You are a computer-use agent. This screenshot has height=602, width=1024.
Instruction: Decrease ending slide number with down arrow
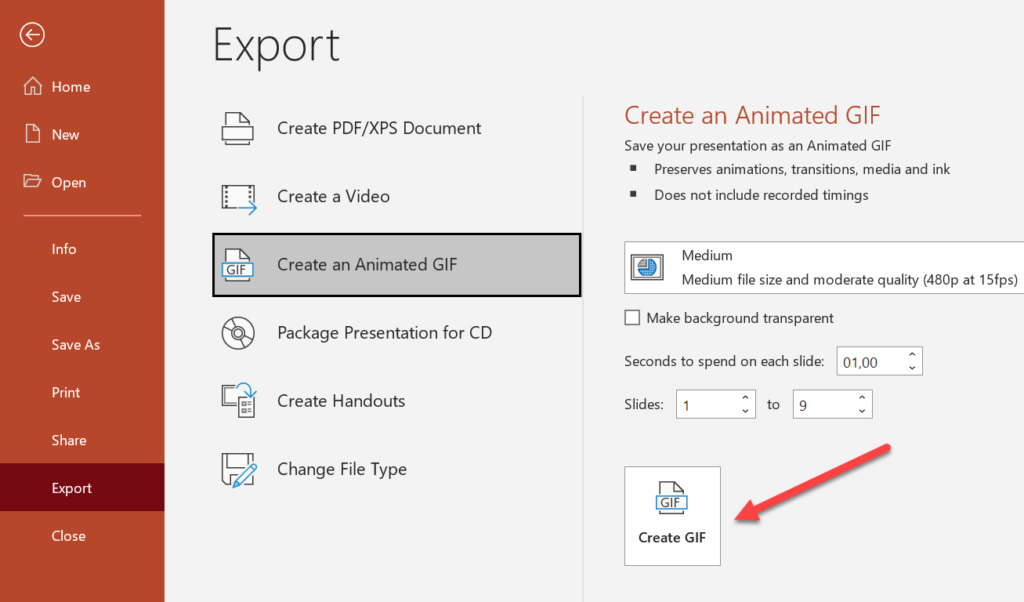862,411
